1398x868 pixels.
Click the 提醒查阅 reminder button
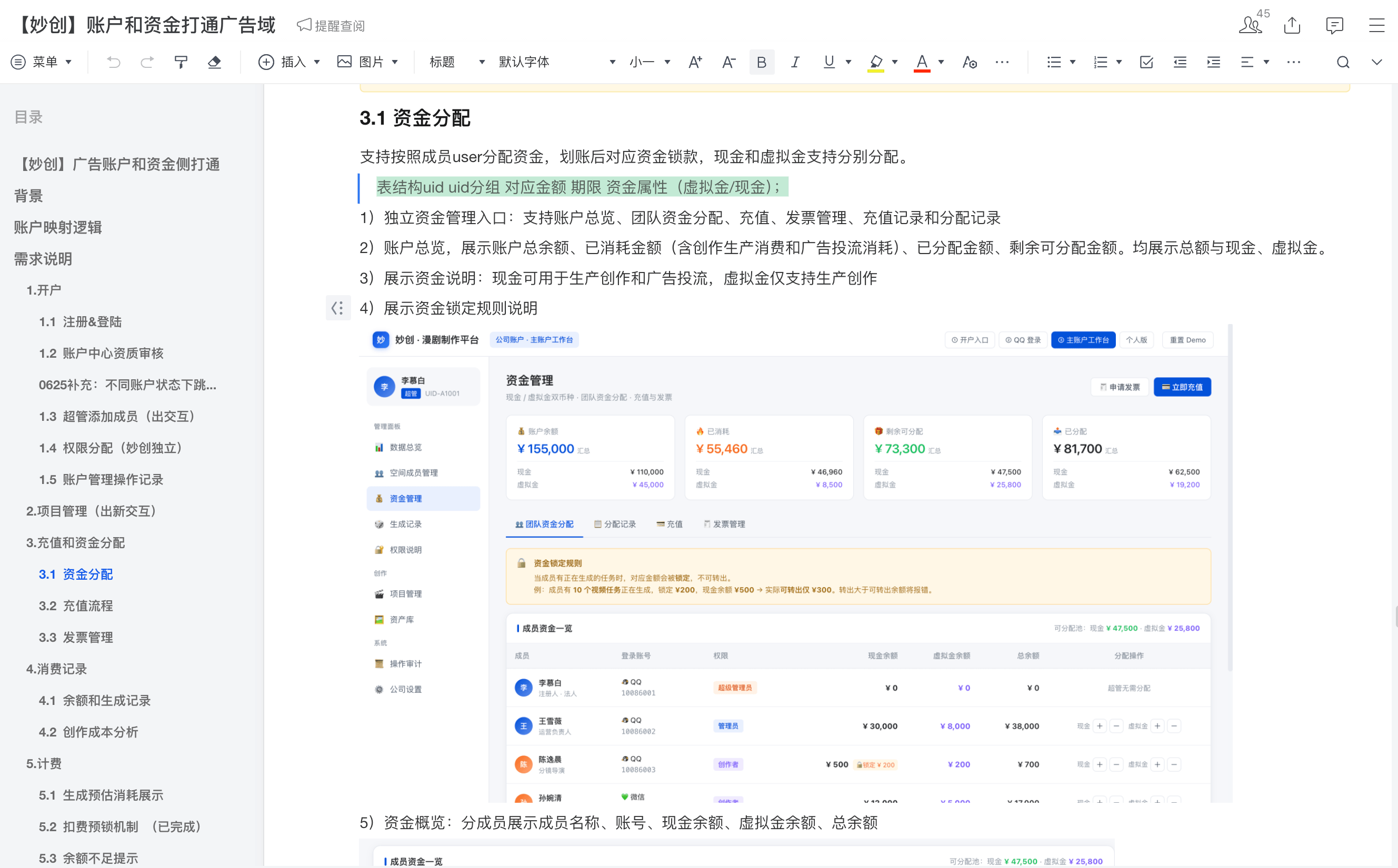click(x=331, y=26)
